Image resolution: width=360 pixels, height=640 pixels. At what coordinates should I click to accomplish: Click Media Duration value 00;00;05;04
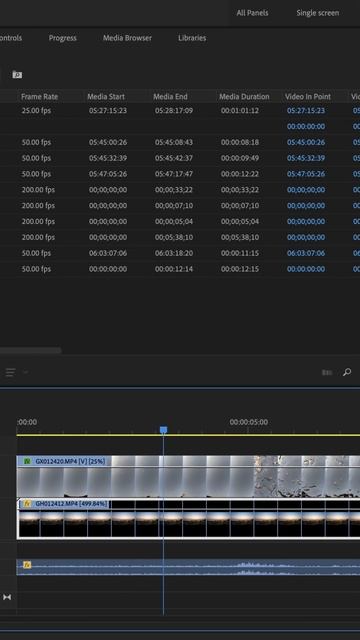click(240, 221)
